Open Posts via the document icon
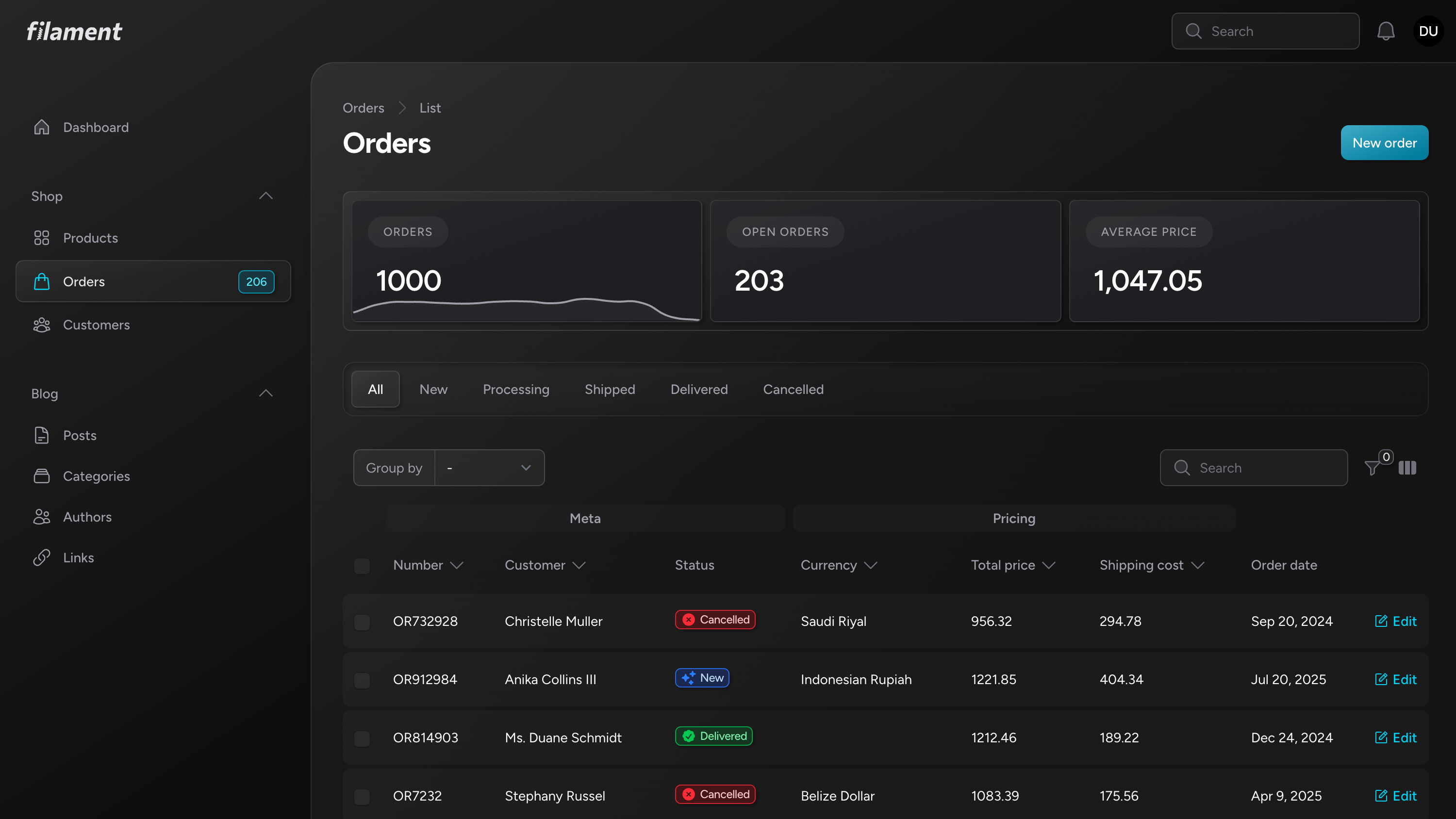The height and width of the screenshot is (819, 1456). point(42,435)
